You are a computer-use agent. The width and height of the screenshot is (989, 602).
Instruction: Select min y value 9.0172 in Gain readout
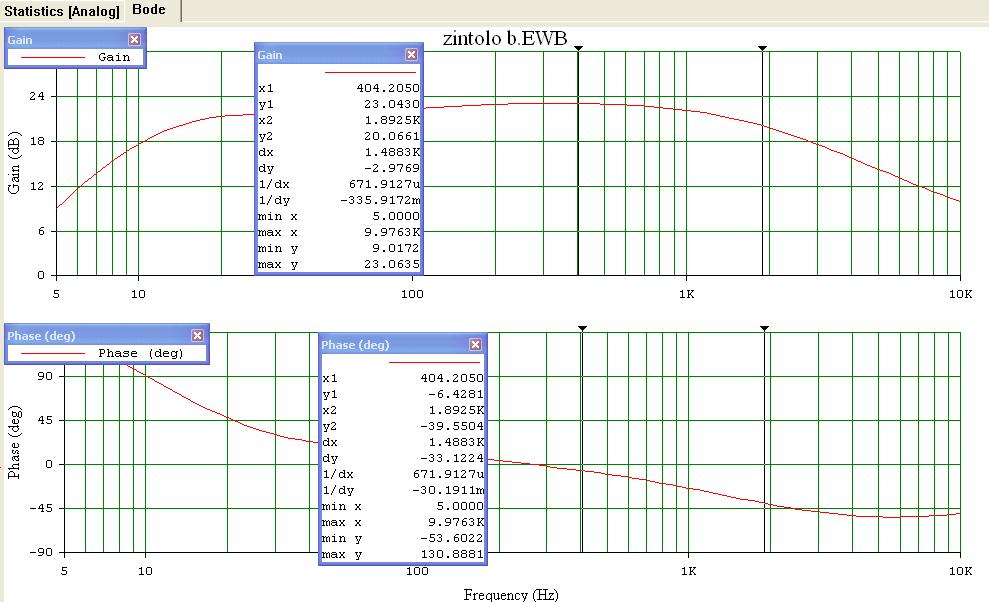397,249
